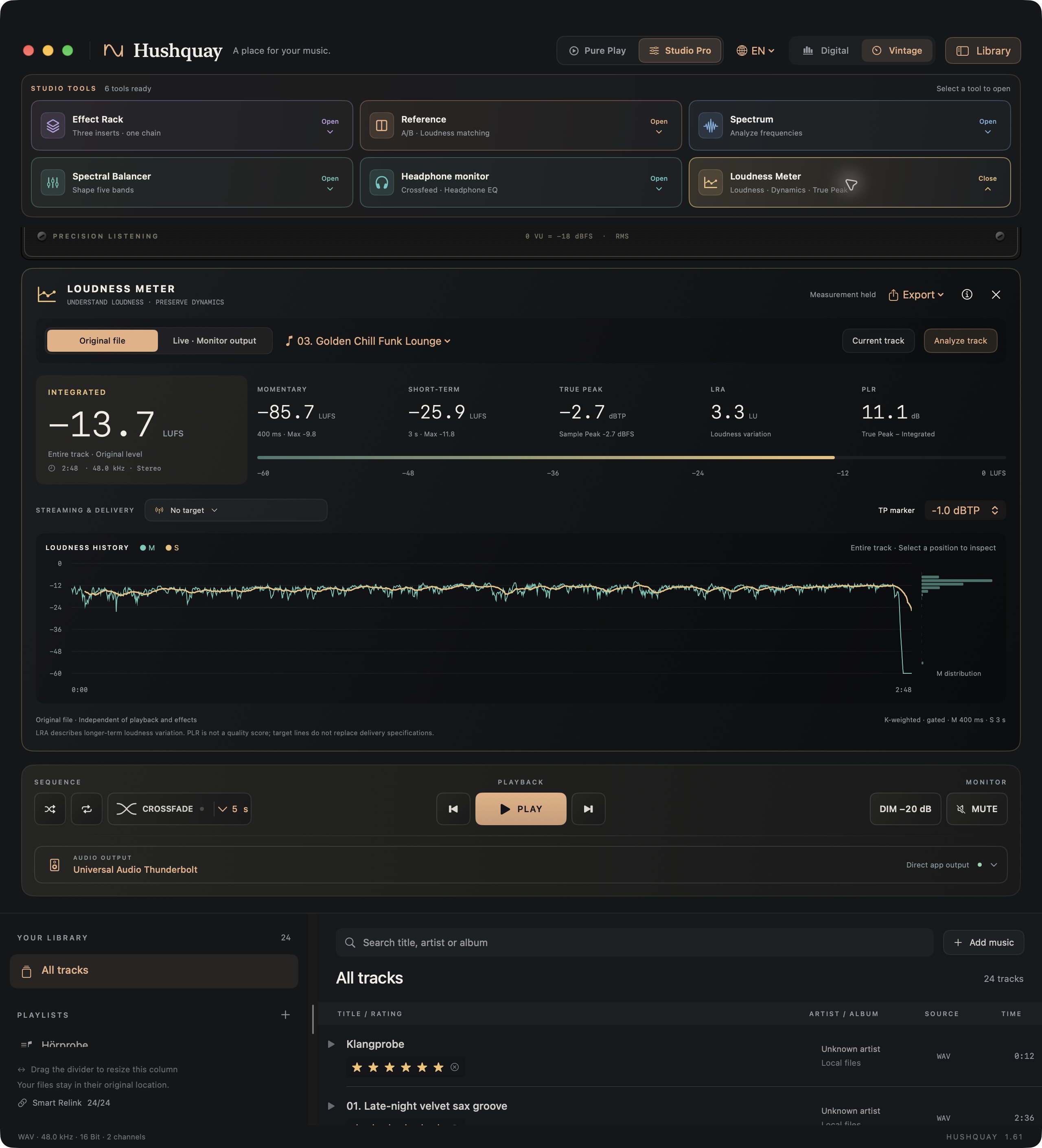Enable DIM −20 dB monitoring

pos(905,808)
